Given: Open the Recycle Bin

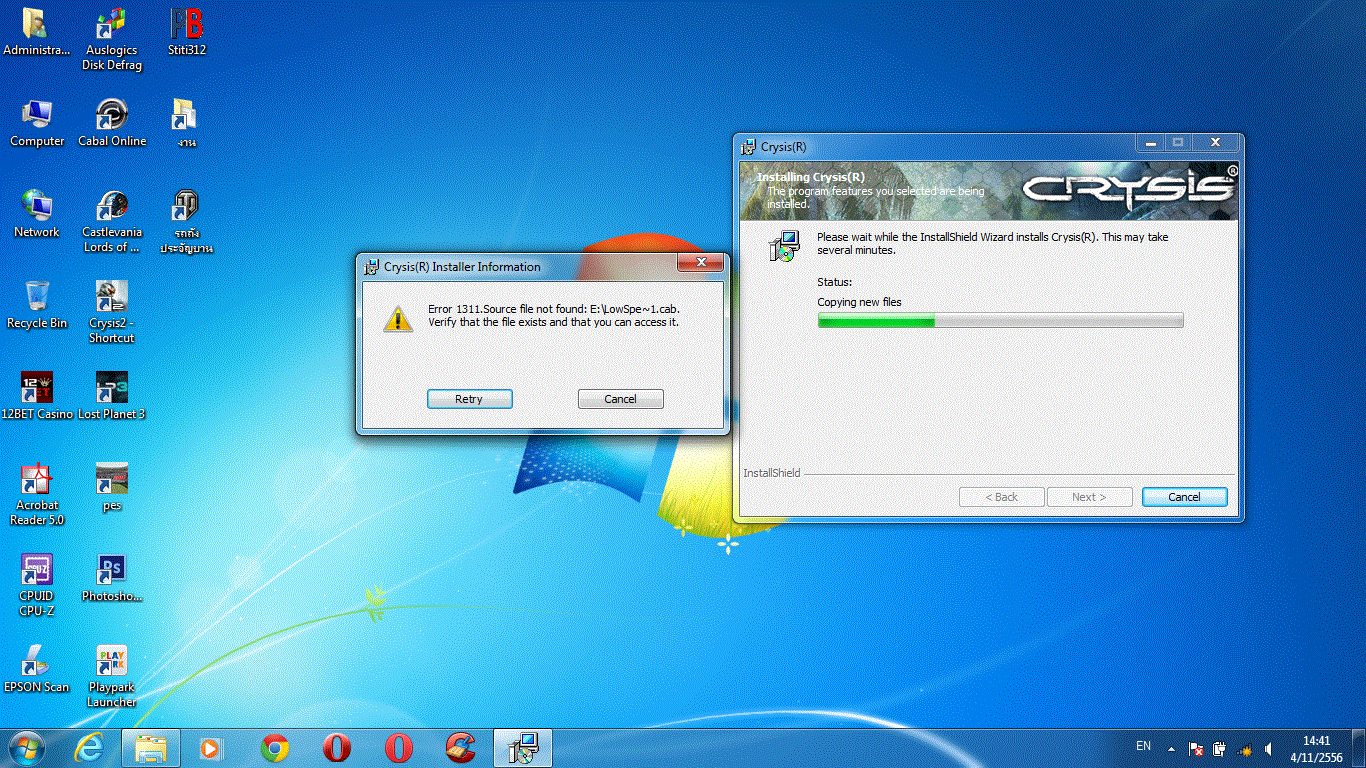Looking at the screenshot, I should (37, 303).
